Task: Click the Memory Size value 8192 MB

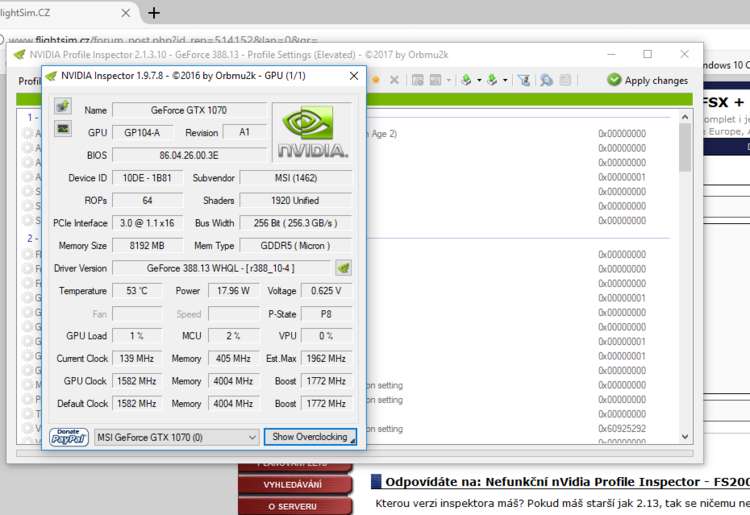Action: [147, 245]
